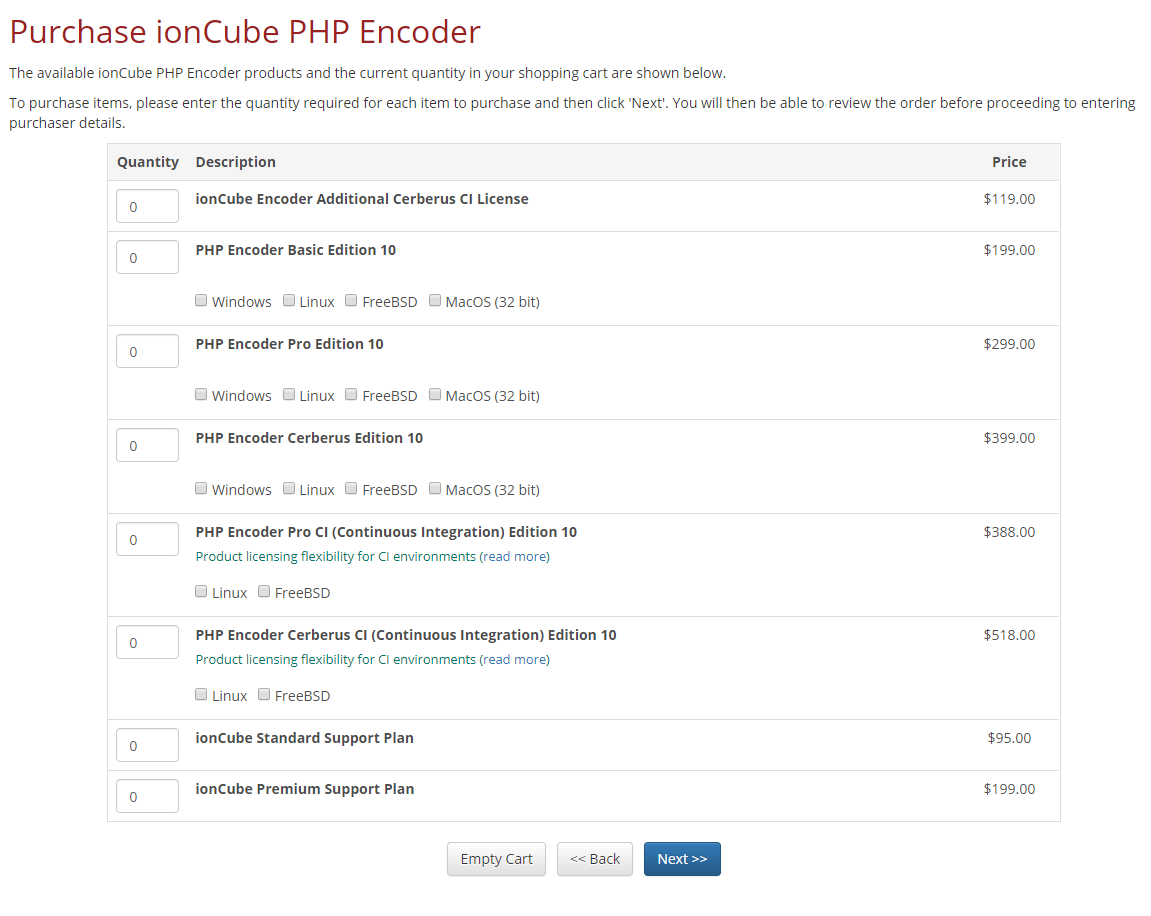Tick Windows for PHP Encoder Pro Edition
Image resolution: width=1151 pixels, height=916 pixels.
coord(201,395)
